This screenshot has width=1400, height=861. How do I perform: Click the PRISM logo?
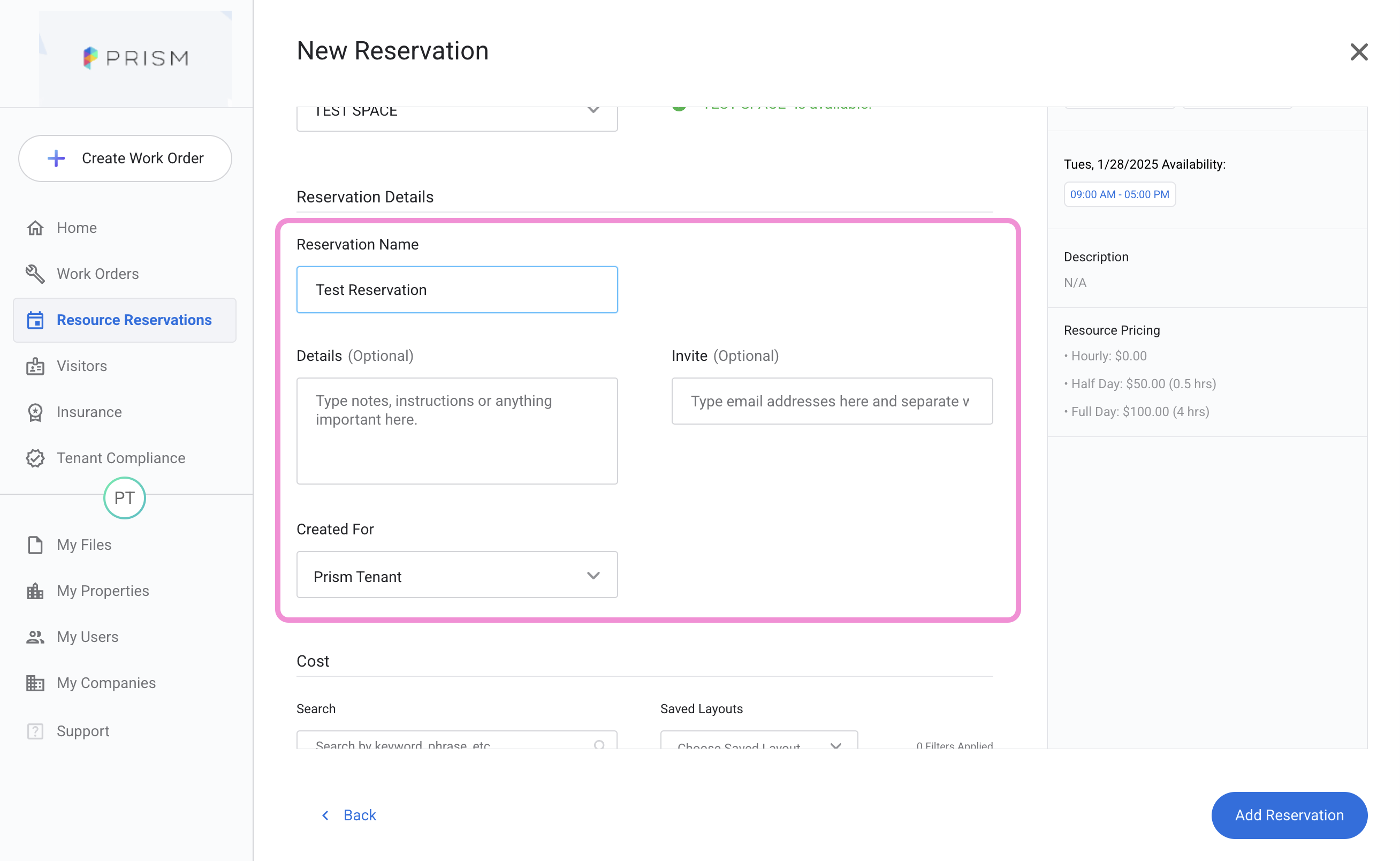click(135, 57)
